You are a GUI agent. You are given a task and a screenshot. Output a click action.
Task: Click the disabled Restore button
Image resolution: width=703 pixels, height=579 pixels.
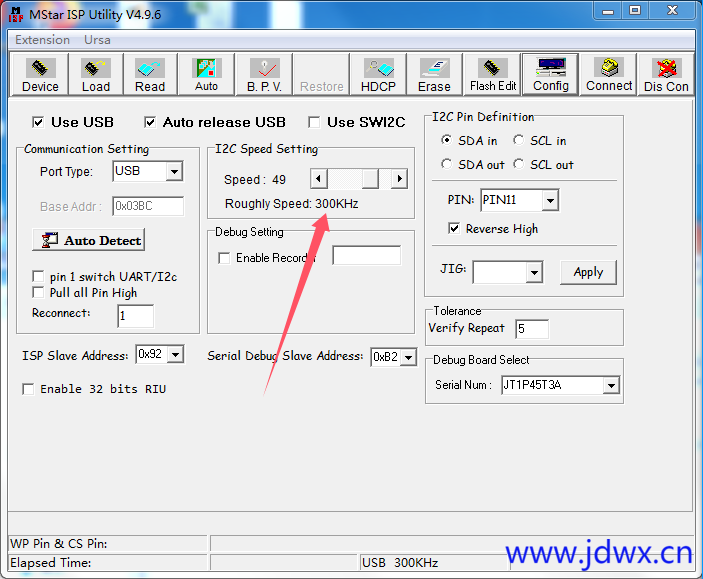pyautogui.click(x=321, y=74)
